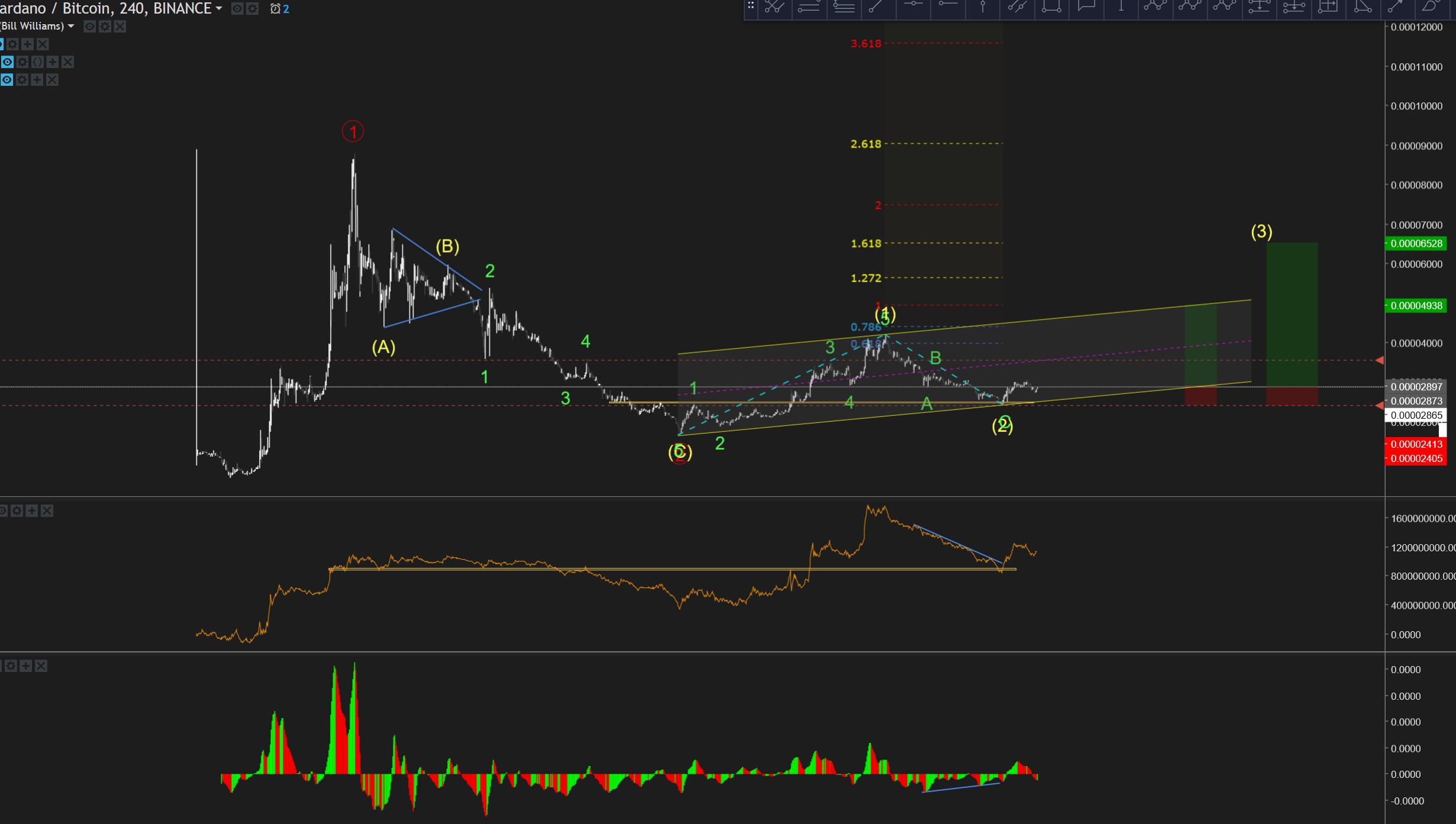1456x824 pixels.
Task: Expand the Cardano / Bitcoin symbol dropdown arrow
Action: 219,8
